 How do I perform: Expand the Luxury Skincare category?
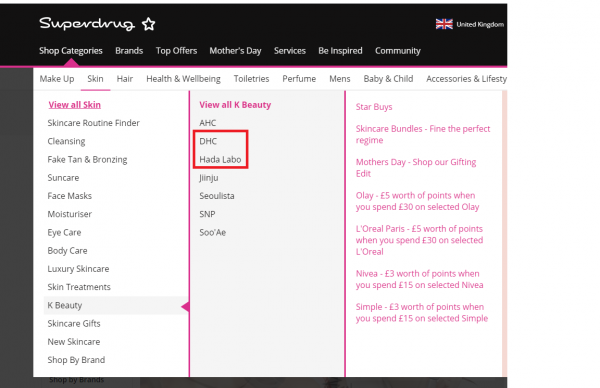tap(78, 269)
